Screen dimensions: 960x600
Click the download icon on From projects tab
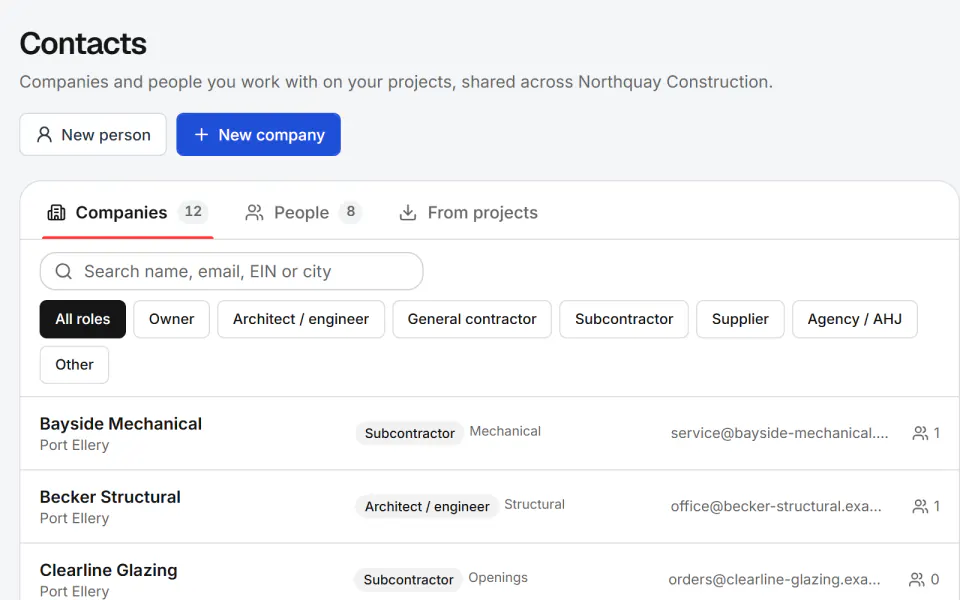click(x=408, y=212)
